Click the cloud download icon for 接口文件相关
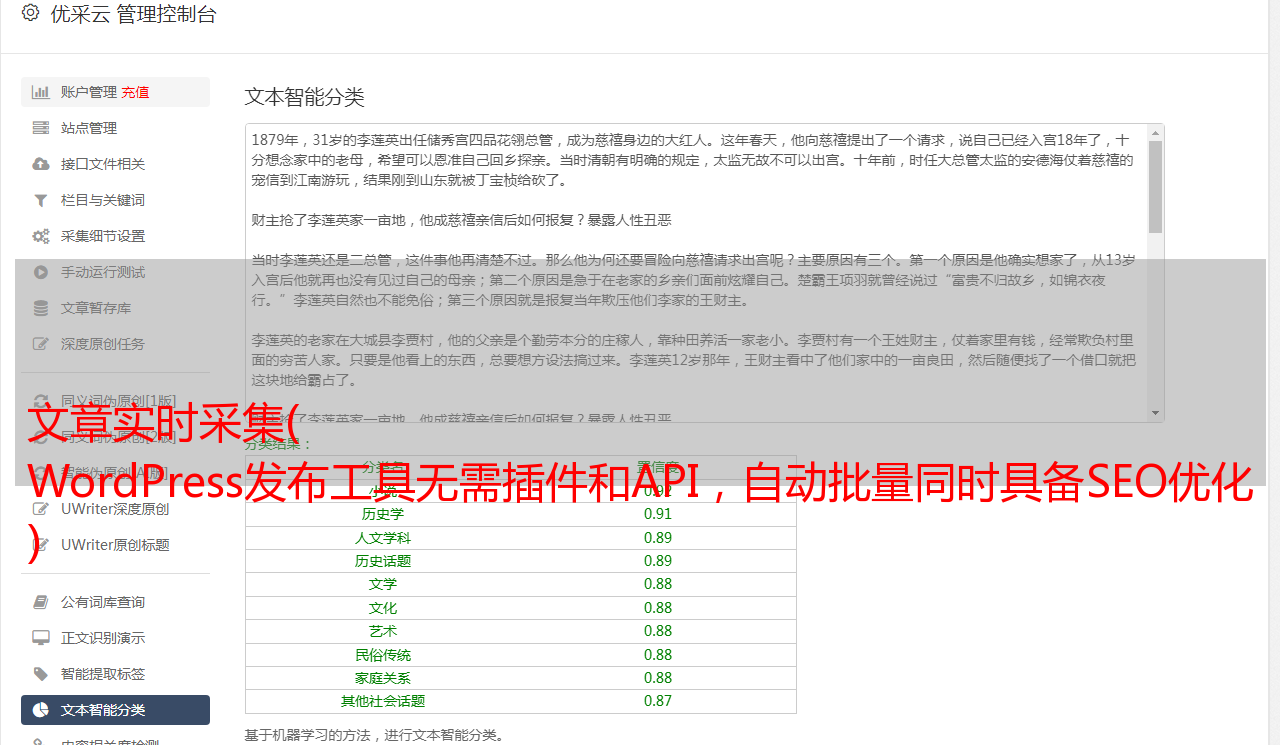Viewport: 1280px width, 745px height. point(41,164)
